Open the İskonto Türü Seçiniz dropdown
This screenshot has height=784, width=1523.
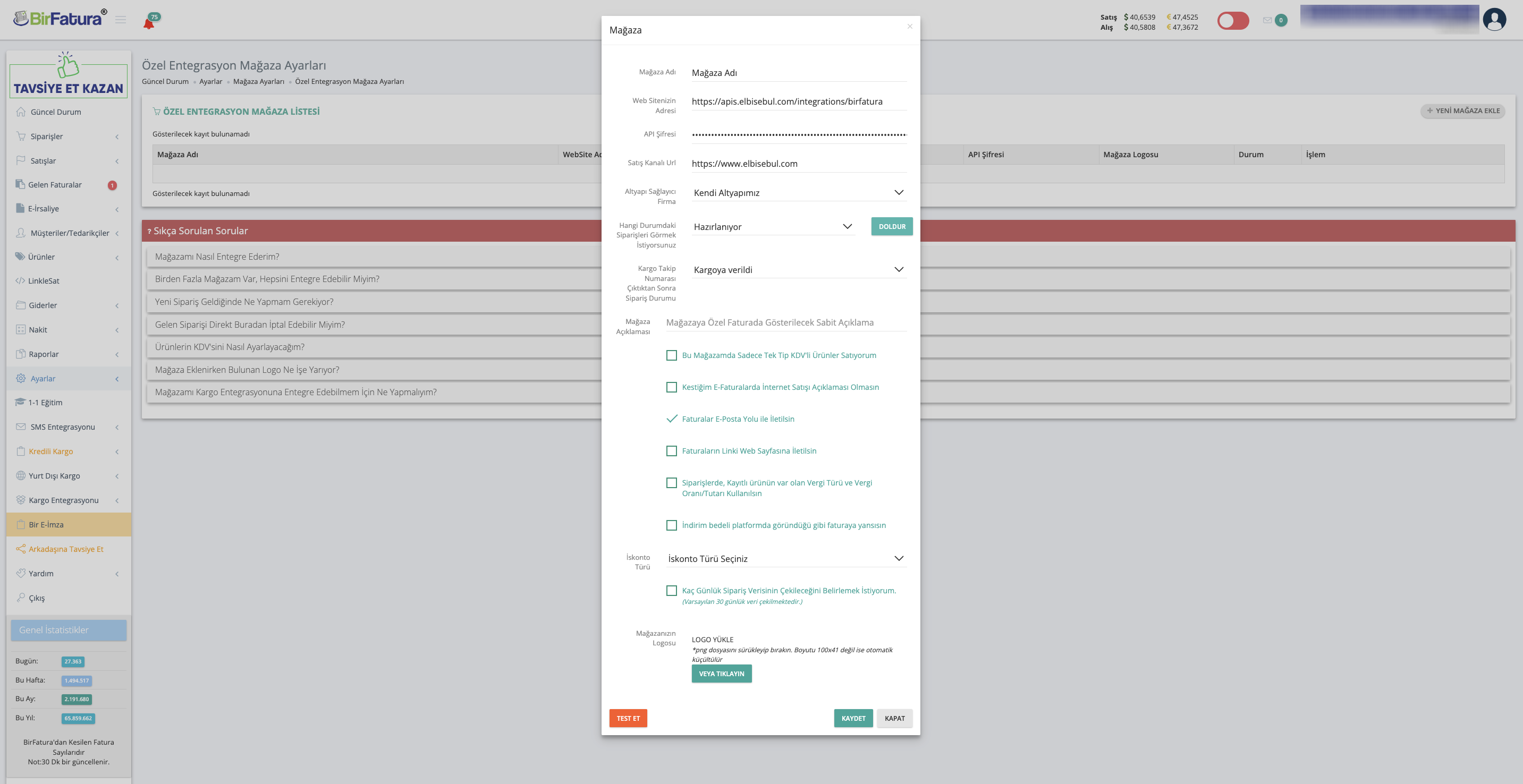(x=785, y=558)
